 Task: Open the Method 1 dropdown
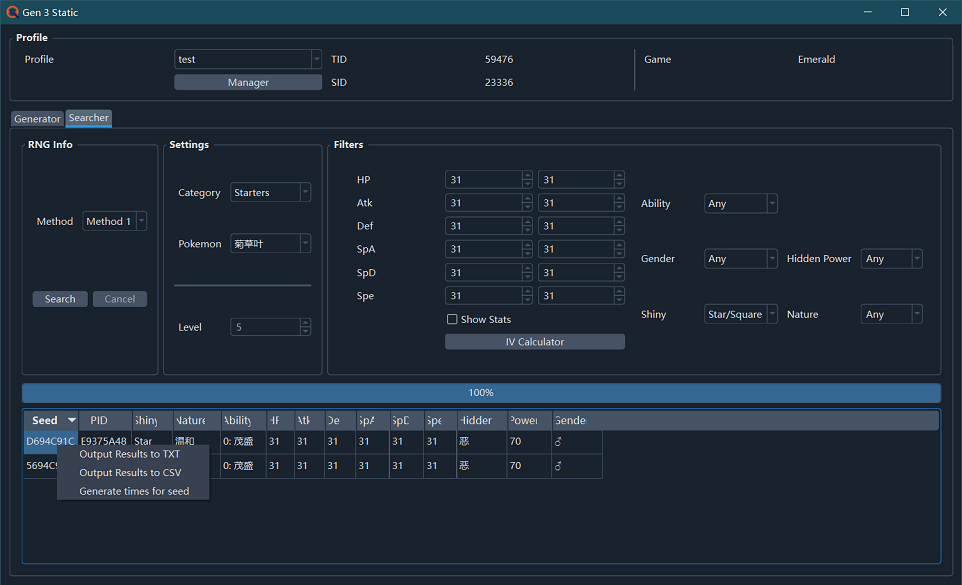point(115,221)
